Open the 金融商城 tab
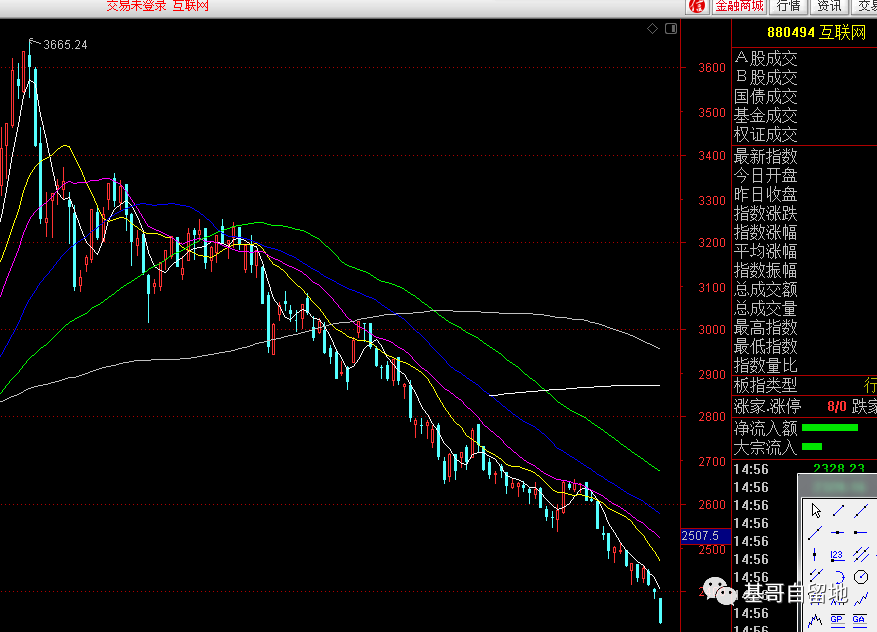877x632 pixels. coord(739,6)
